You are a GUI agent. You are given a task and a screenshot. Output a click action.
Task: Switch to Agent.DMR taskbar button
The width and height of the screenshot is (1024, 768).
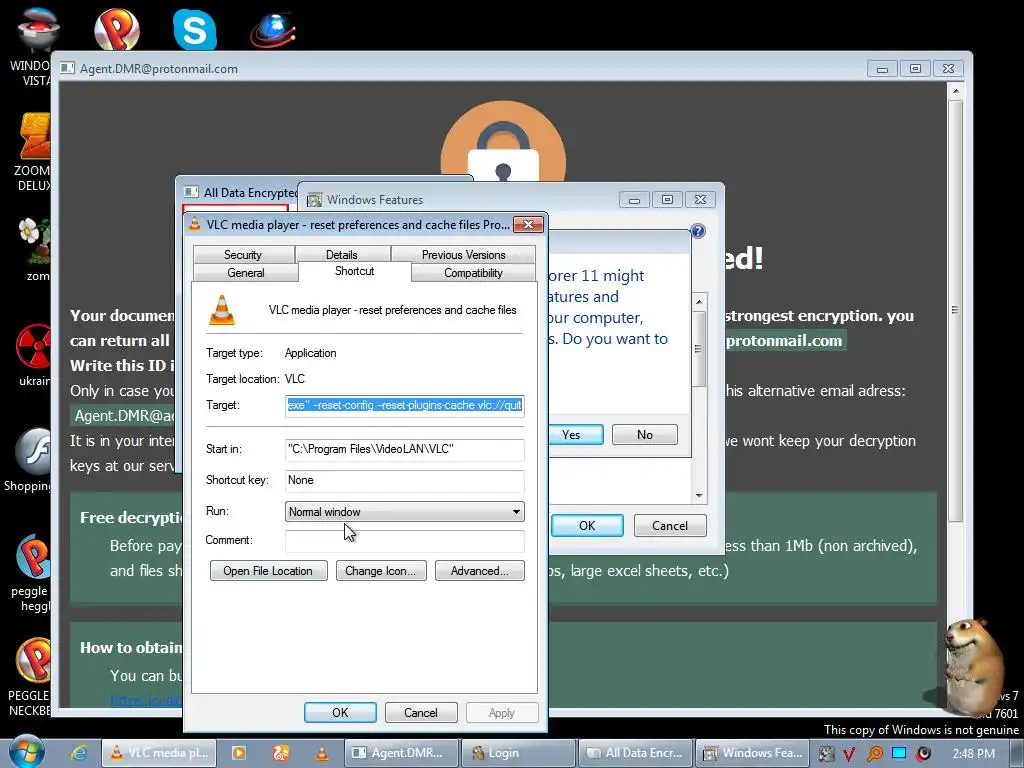(401, 753)
